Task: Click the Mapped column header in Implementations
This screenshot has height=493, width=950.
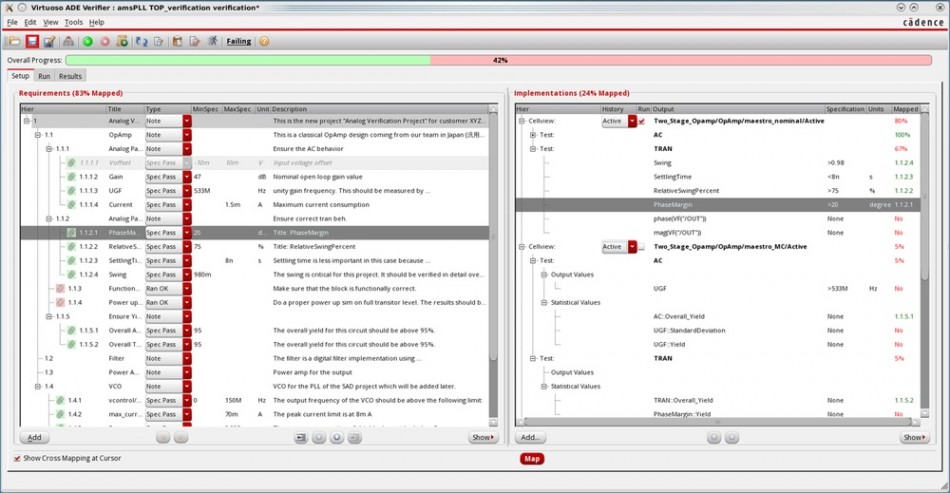Action: pyautogui.click(x=906, y=109)
